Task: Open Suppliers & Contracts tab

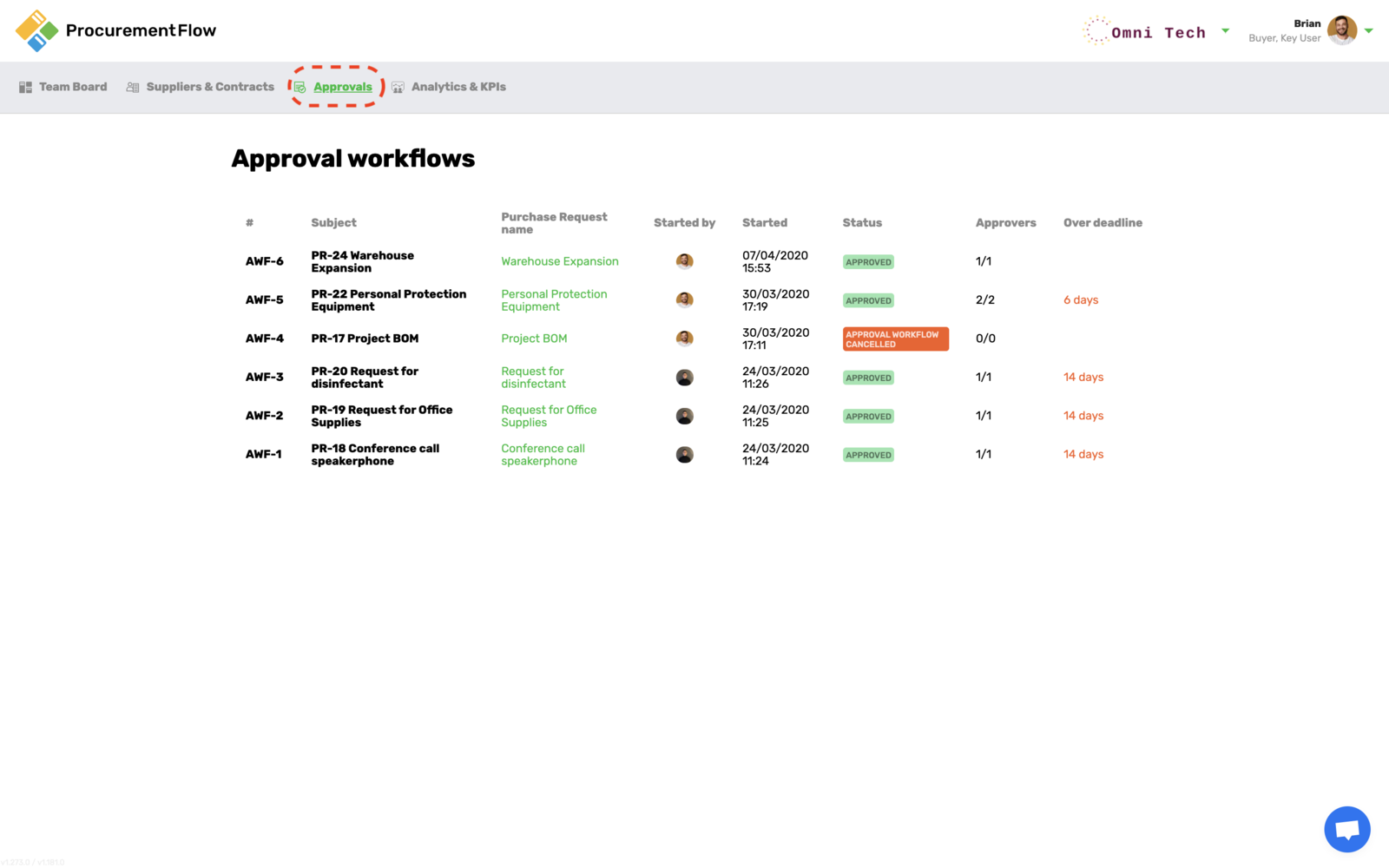Action: pos(209,87)
